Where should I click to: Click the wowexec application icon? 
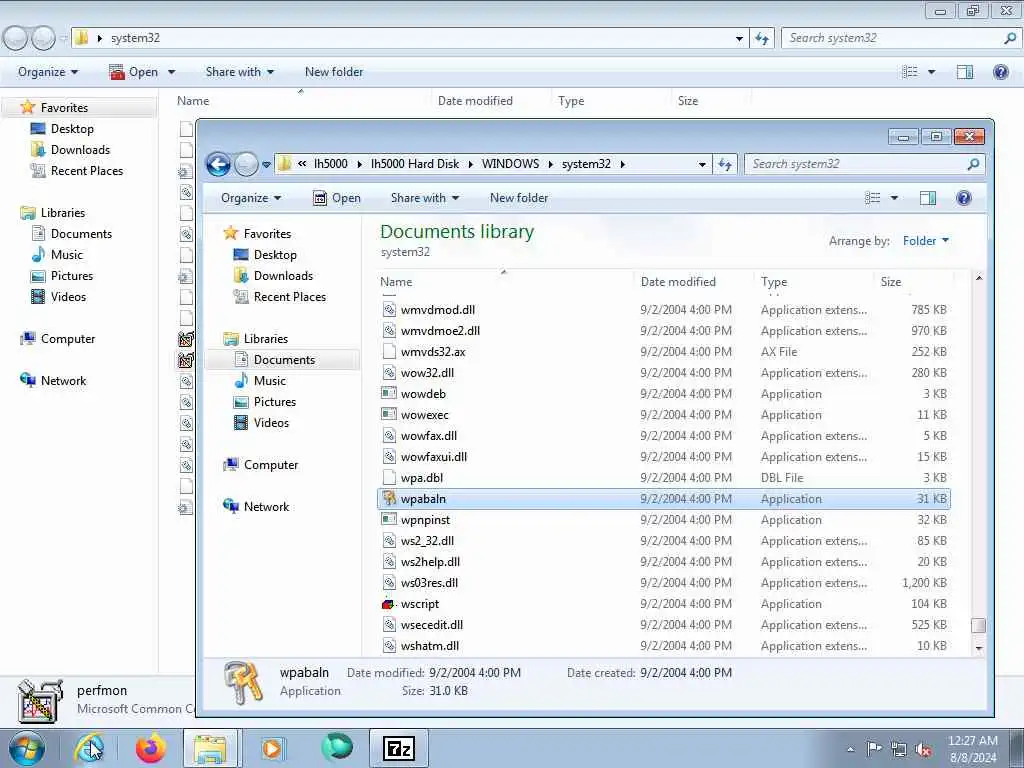(x=389, y=415)
